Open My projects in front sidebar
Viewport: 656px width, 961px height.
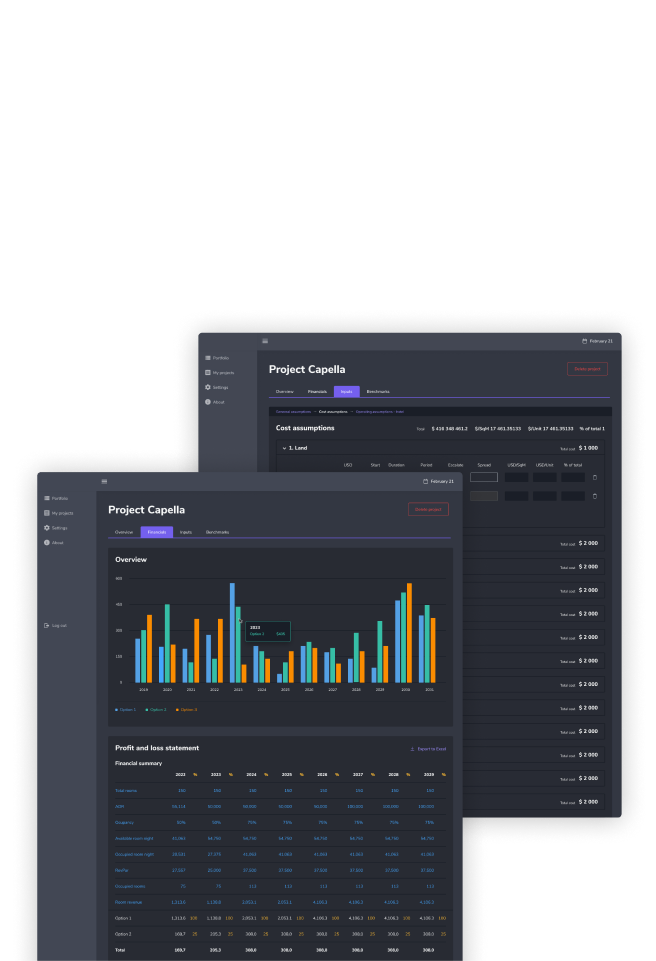[47, 513]
